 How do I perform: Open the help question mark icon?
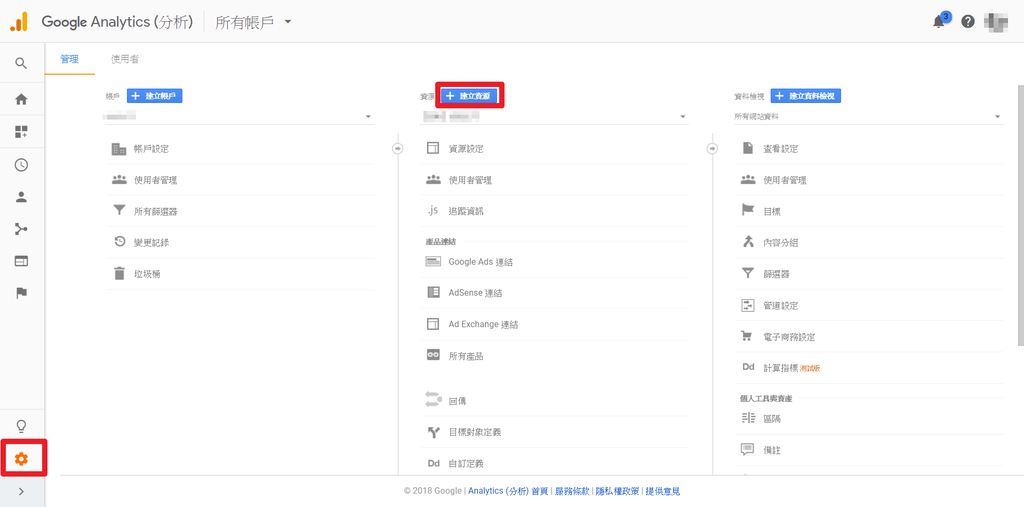click(x=968, y=22)
